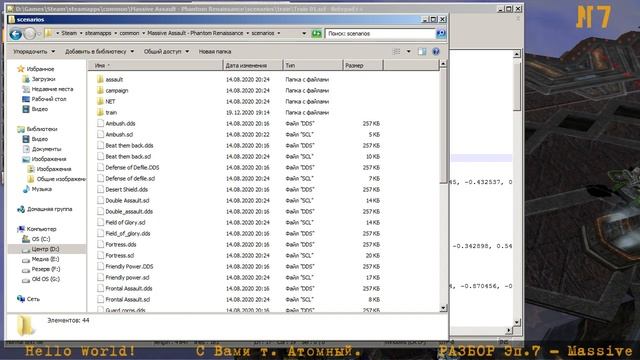Change view using the view icon

(396, 51)
